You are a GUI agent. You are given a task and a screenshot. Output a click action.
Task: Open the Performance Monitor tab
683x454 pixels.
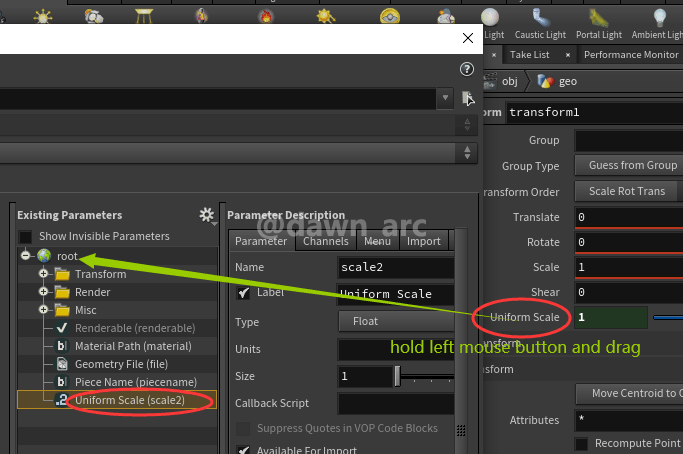(x=631, y=54)
